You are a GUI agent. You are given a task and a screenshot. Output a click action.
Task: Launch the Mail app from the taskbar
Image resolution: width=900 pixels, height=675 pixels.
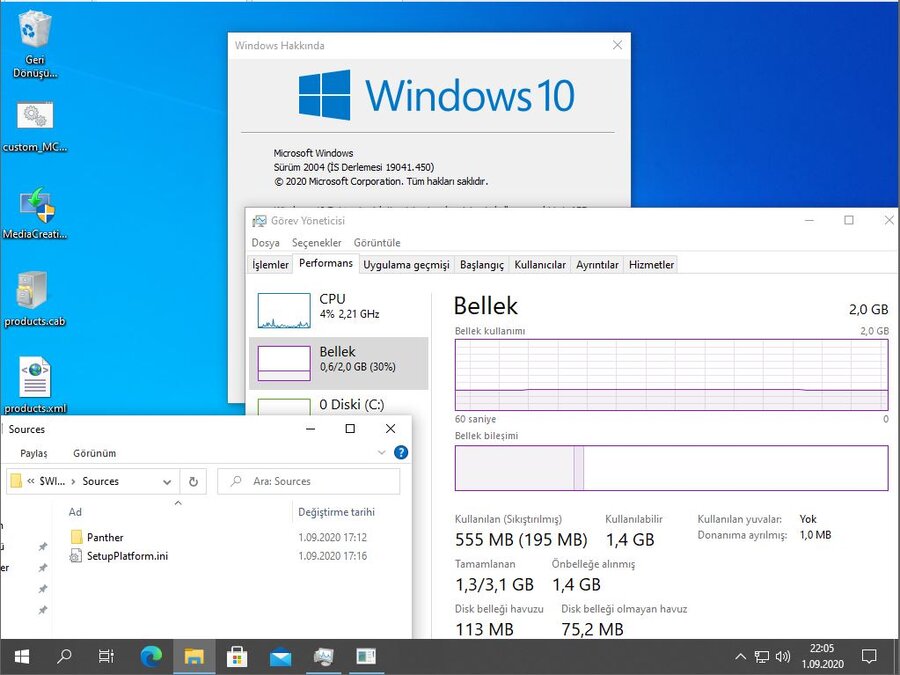pos(280,657)
